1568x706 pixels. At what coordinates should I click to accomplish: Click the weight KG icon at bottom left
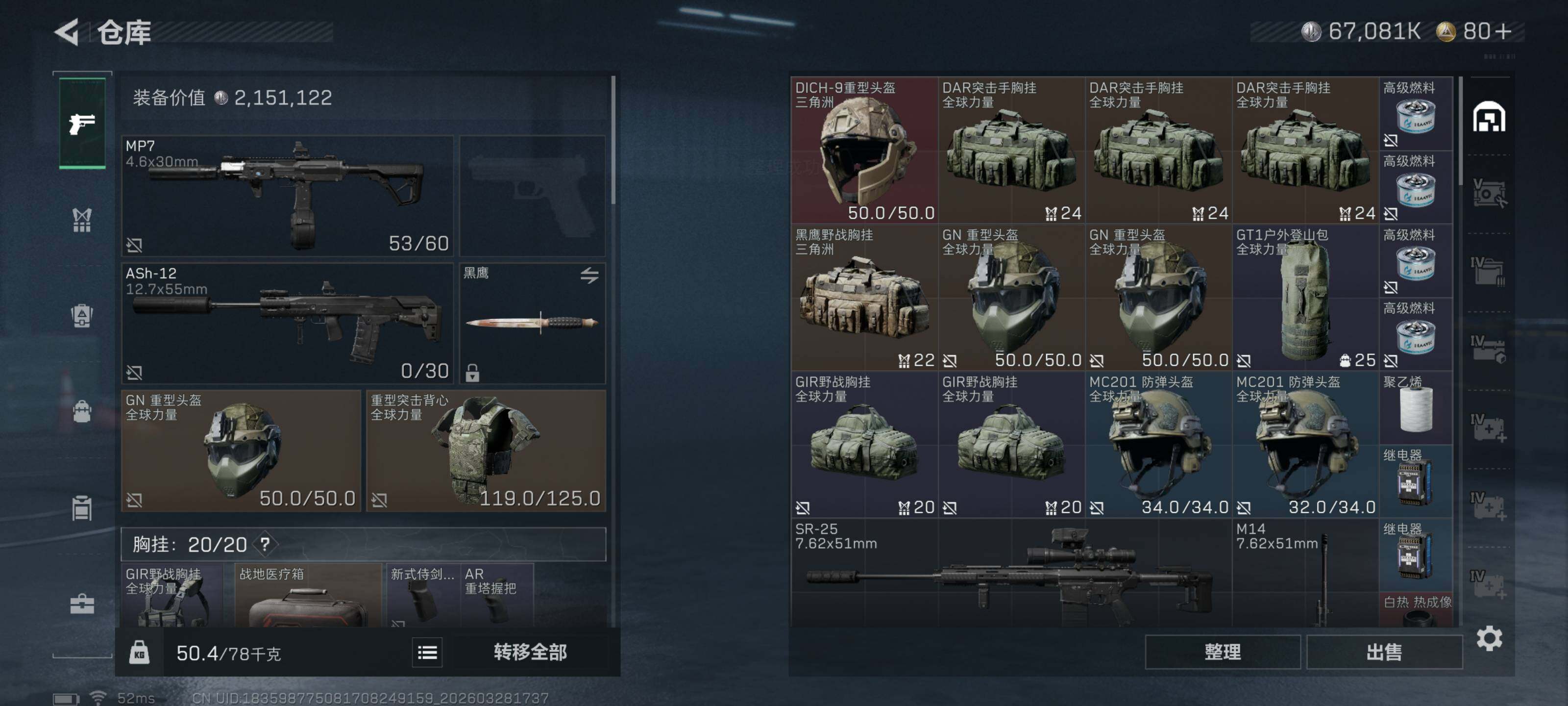pos(139,653)
